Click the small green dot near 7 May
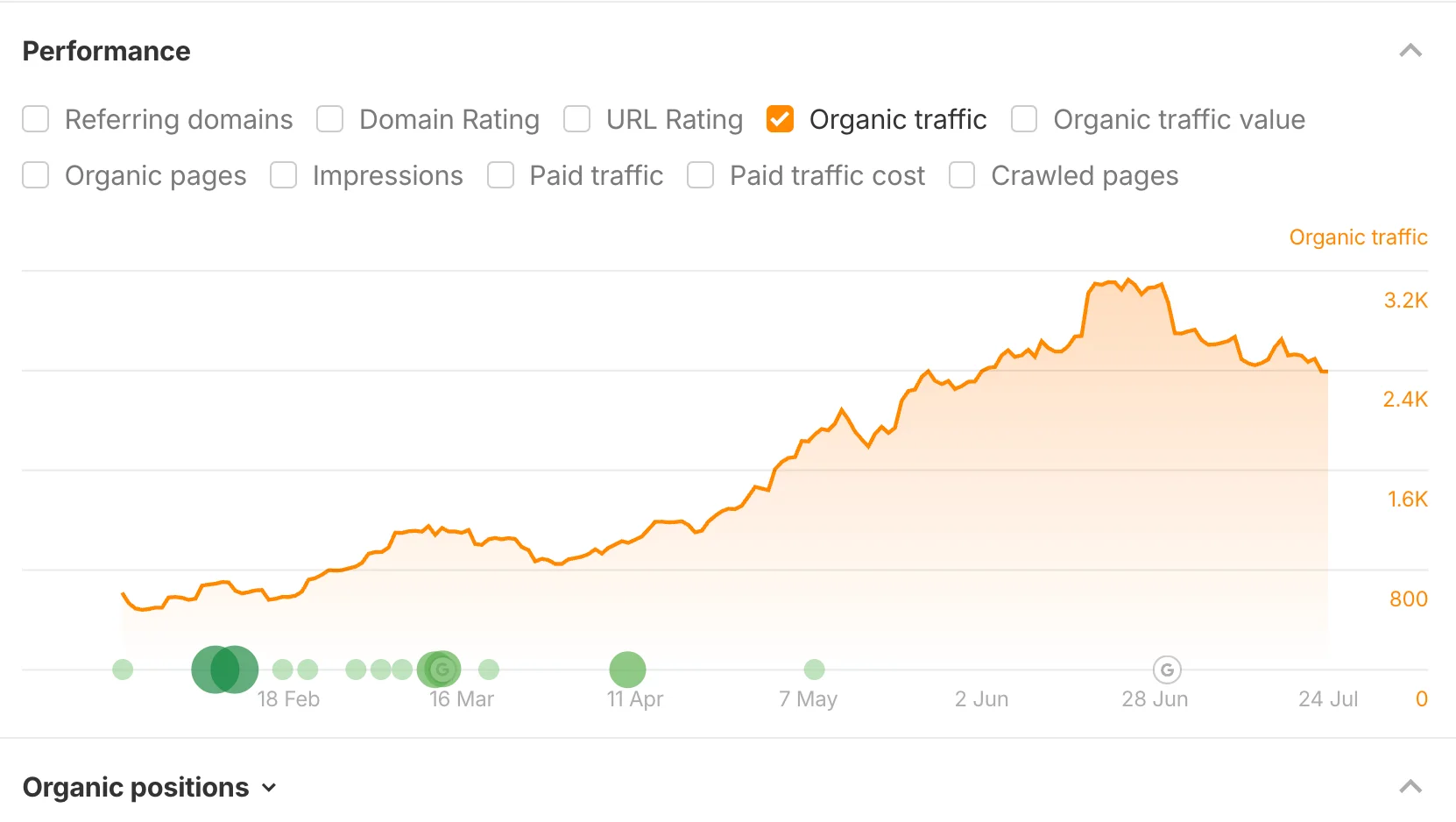Viewport: 1456px width, 822px height. [814, 669]
